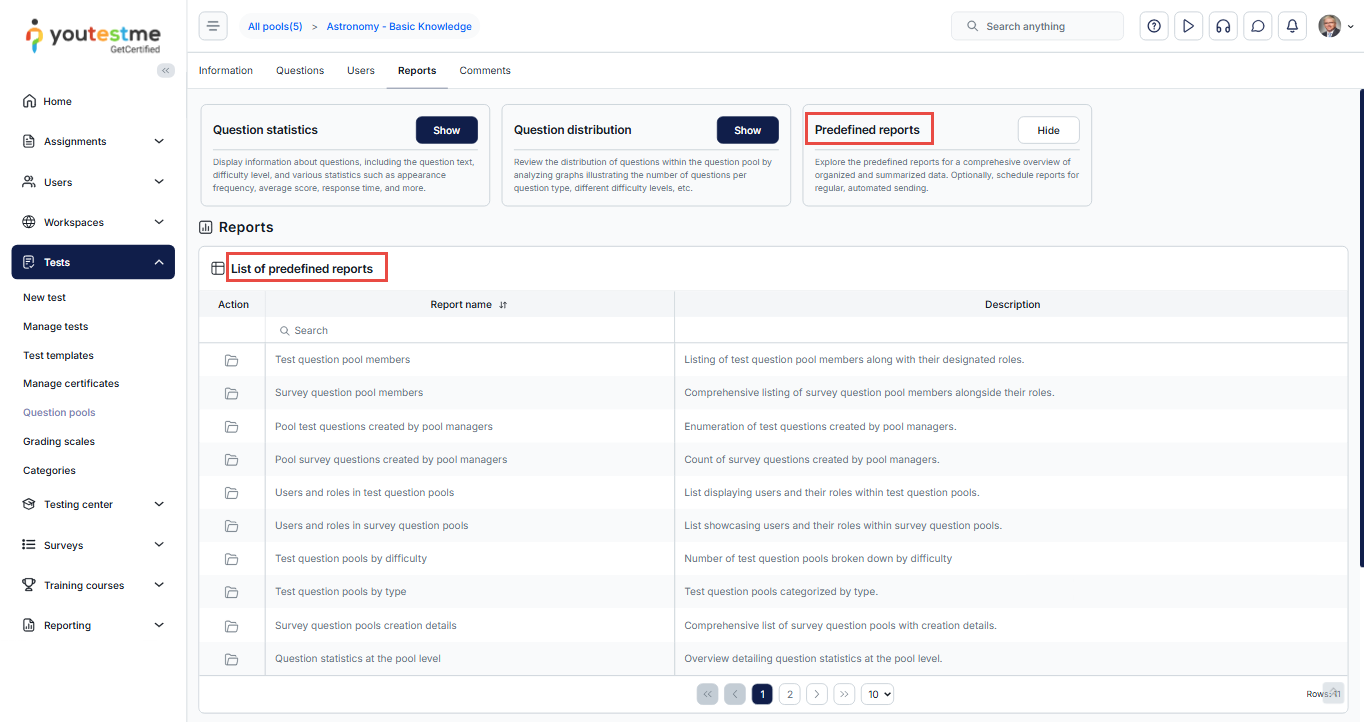Click the play tutorial icon
Image resolution: width=1364 pixels, height=722 pixels.
point(1188,27)
